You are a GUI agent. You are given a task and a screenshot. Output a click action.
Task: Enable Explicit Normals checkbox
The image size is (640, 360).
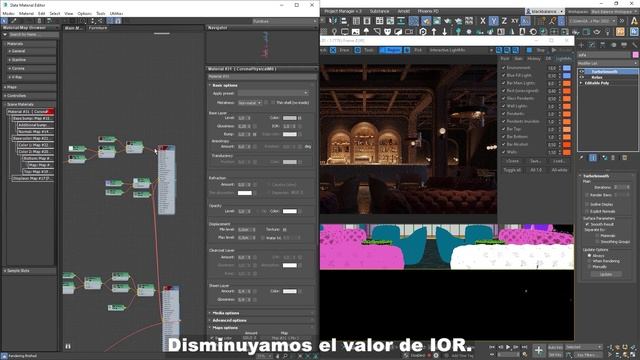(x=587, y=211)
